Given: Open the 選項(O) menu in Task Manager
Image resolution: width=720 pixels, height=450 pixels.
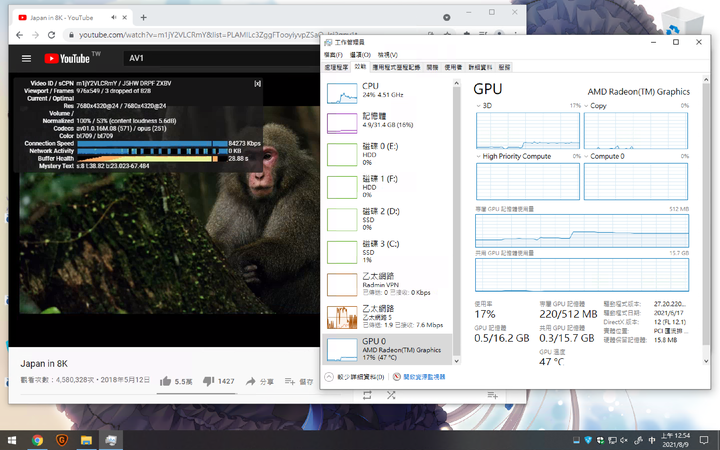Looking at the screenshot, I should point(360,55).
